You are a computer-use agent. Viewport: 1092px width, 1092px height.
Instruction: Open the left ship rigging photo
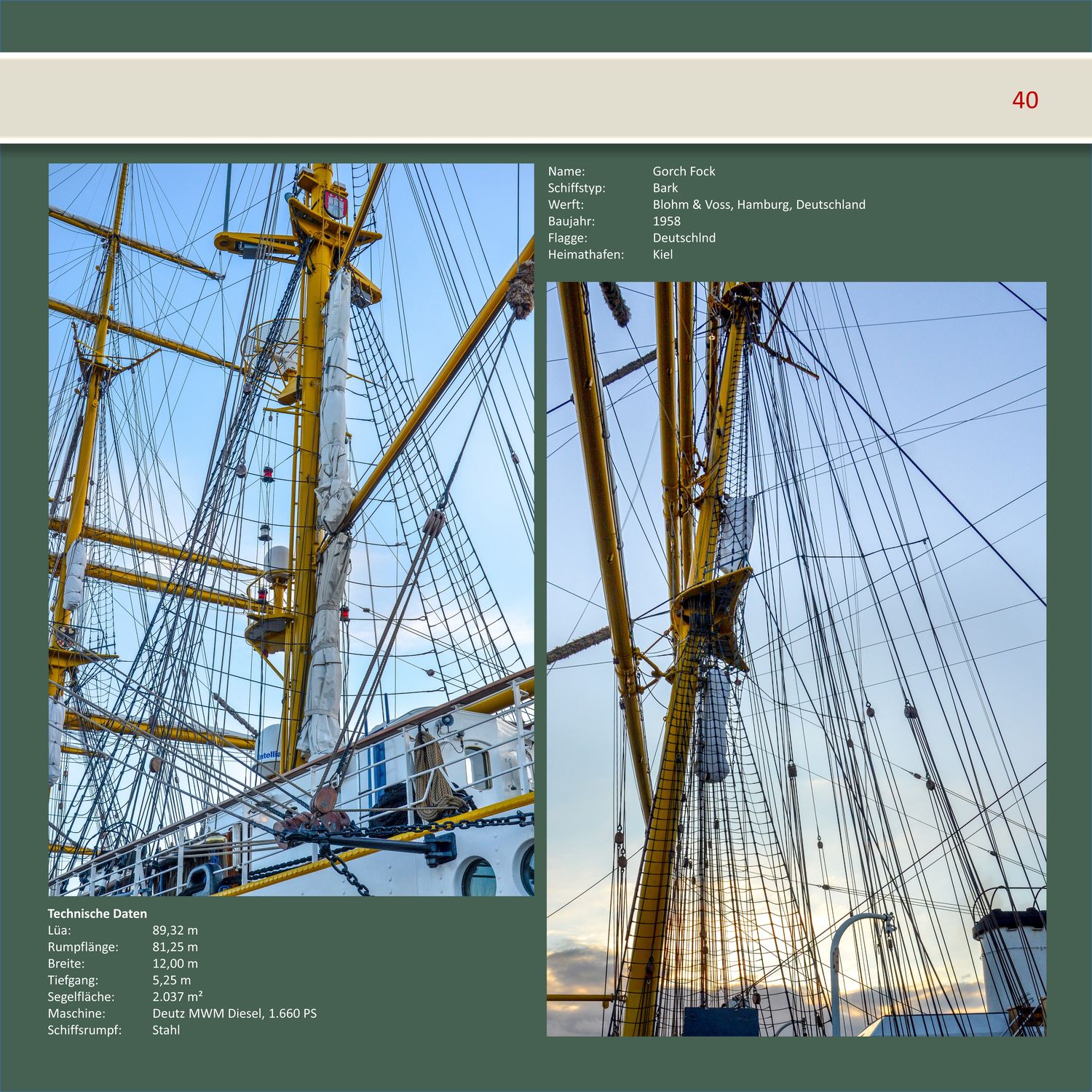(x=291, y=529)
